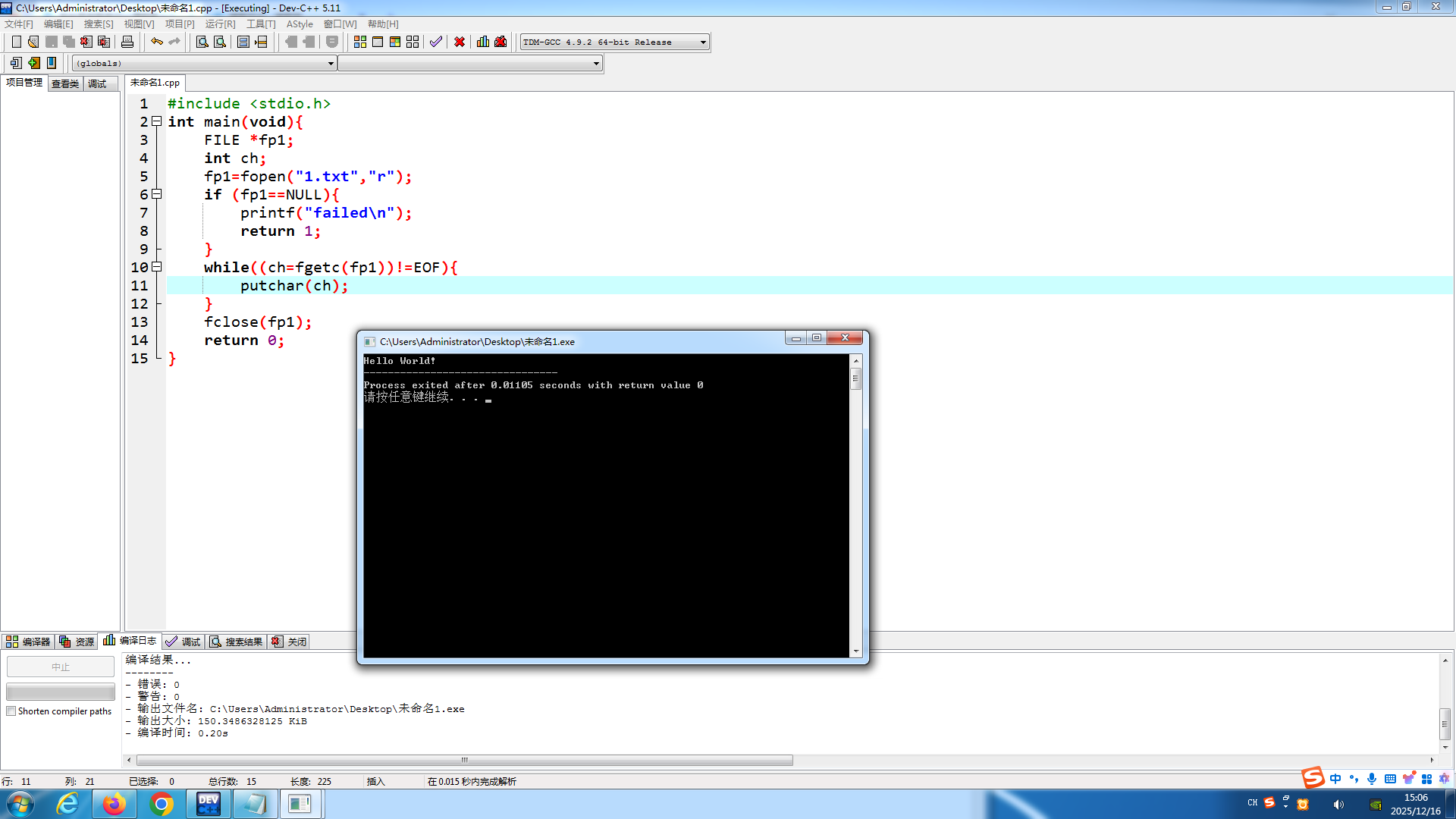Click the Undo arrow icon
The height and width of the screenshot is (819, 1456).
(156, 42)
